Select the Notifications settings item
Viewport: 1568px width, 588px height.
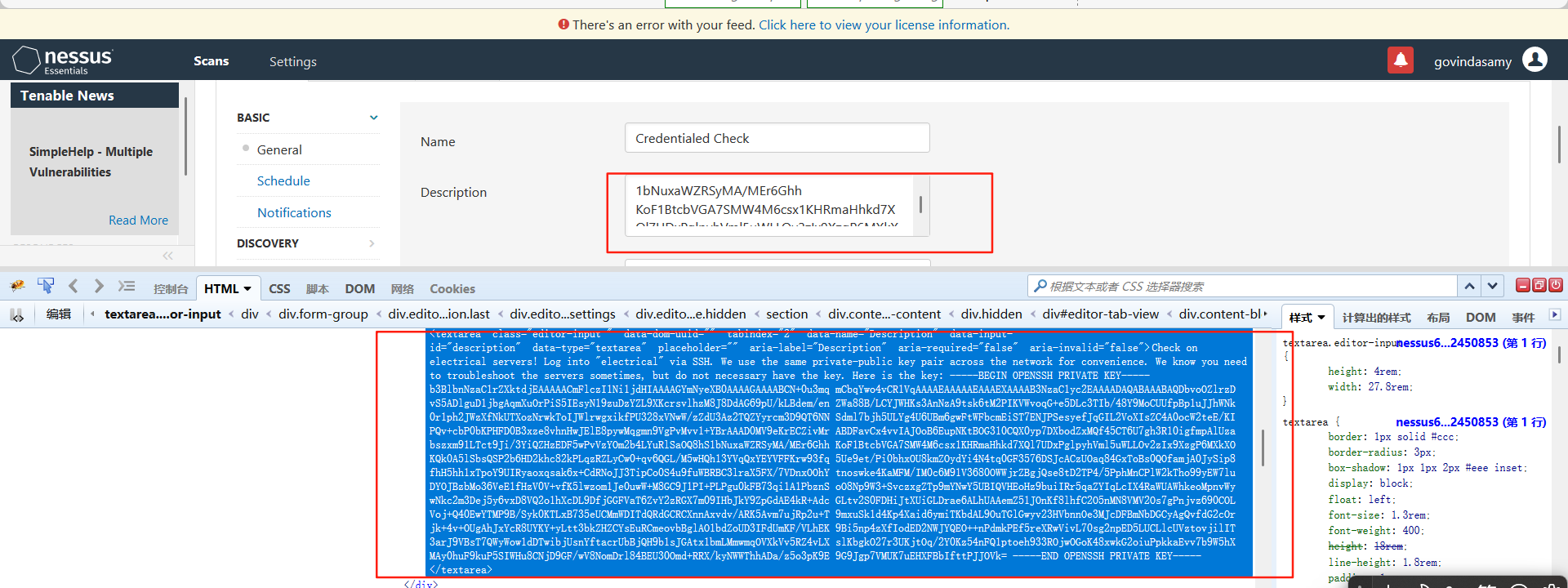[294, 212]
